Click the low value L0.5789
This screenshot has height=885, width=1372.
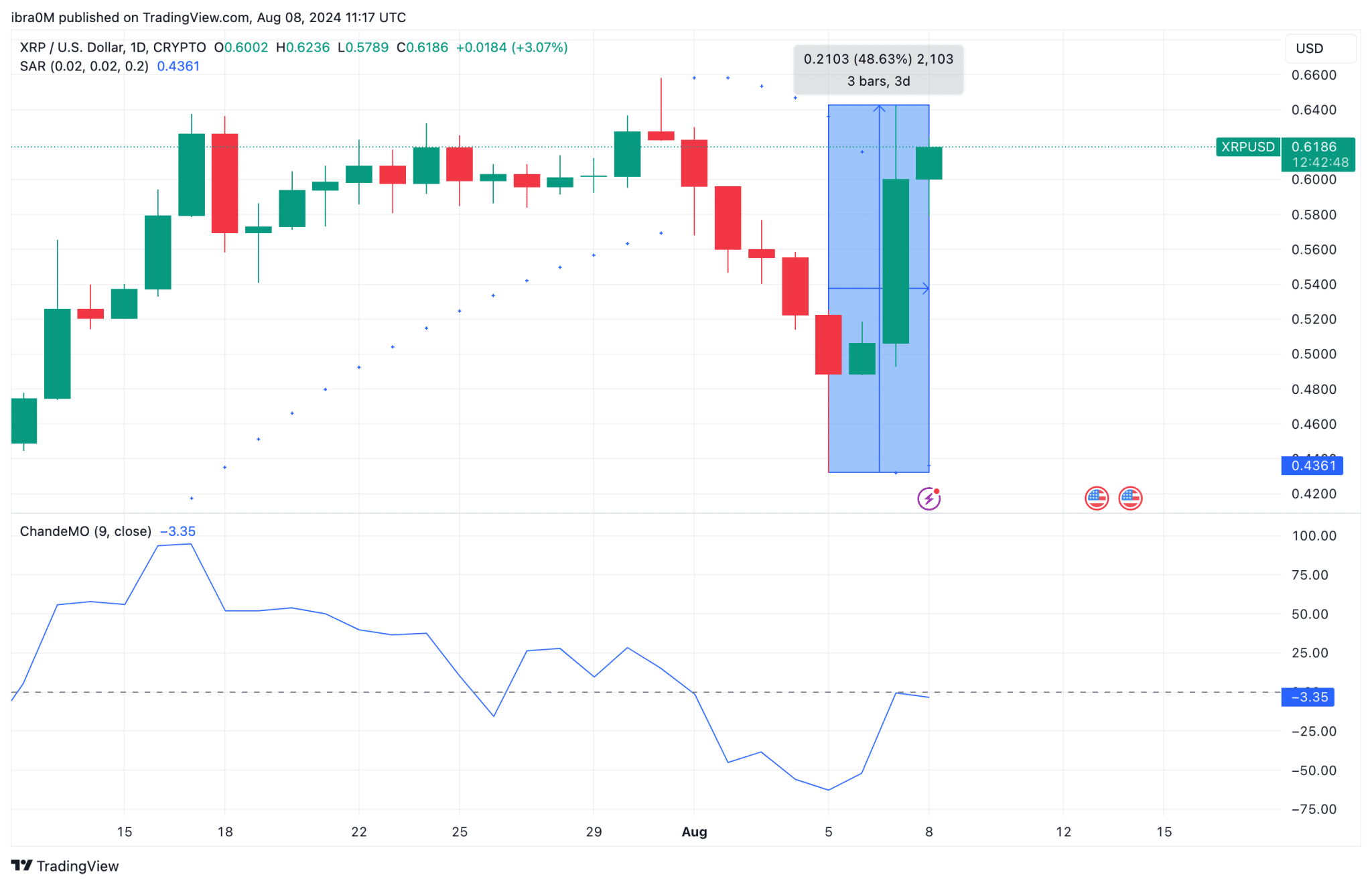[363, 48]
